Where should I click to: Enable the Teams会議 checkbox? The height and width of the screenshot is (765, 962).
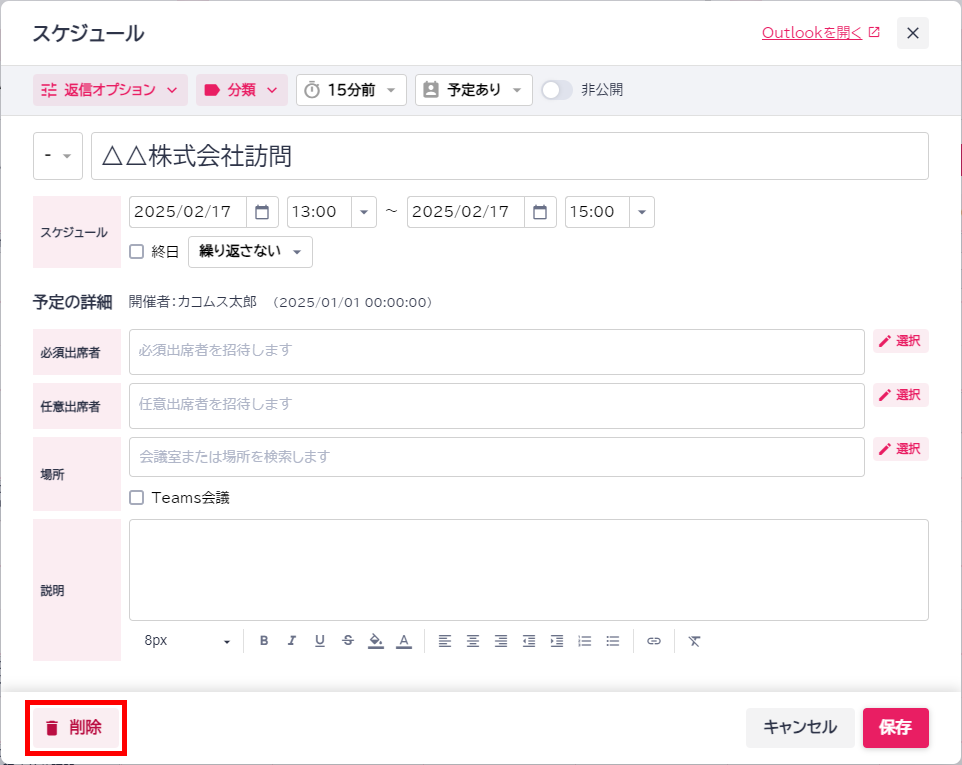coord(136,498)
